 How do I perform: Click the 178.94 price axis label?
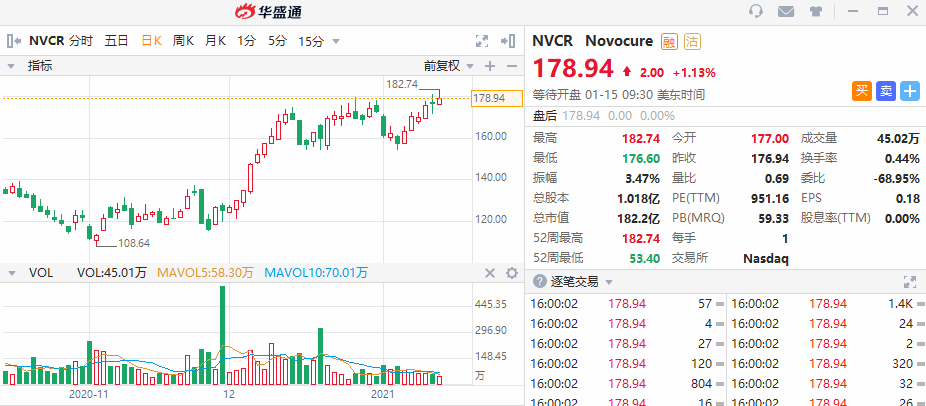tap(497, 98)
